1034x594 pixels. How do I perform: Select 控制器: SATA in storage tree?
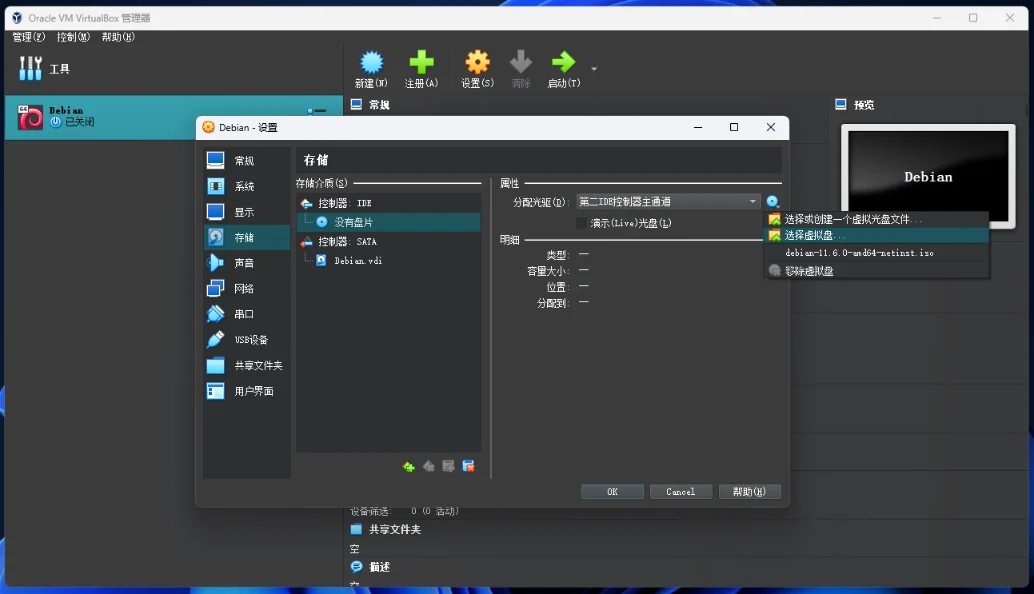point(388,241)
